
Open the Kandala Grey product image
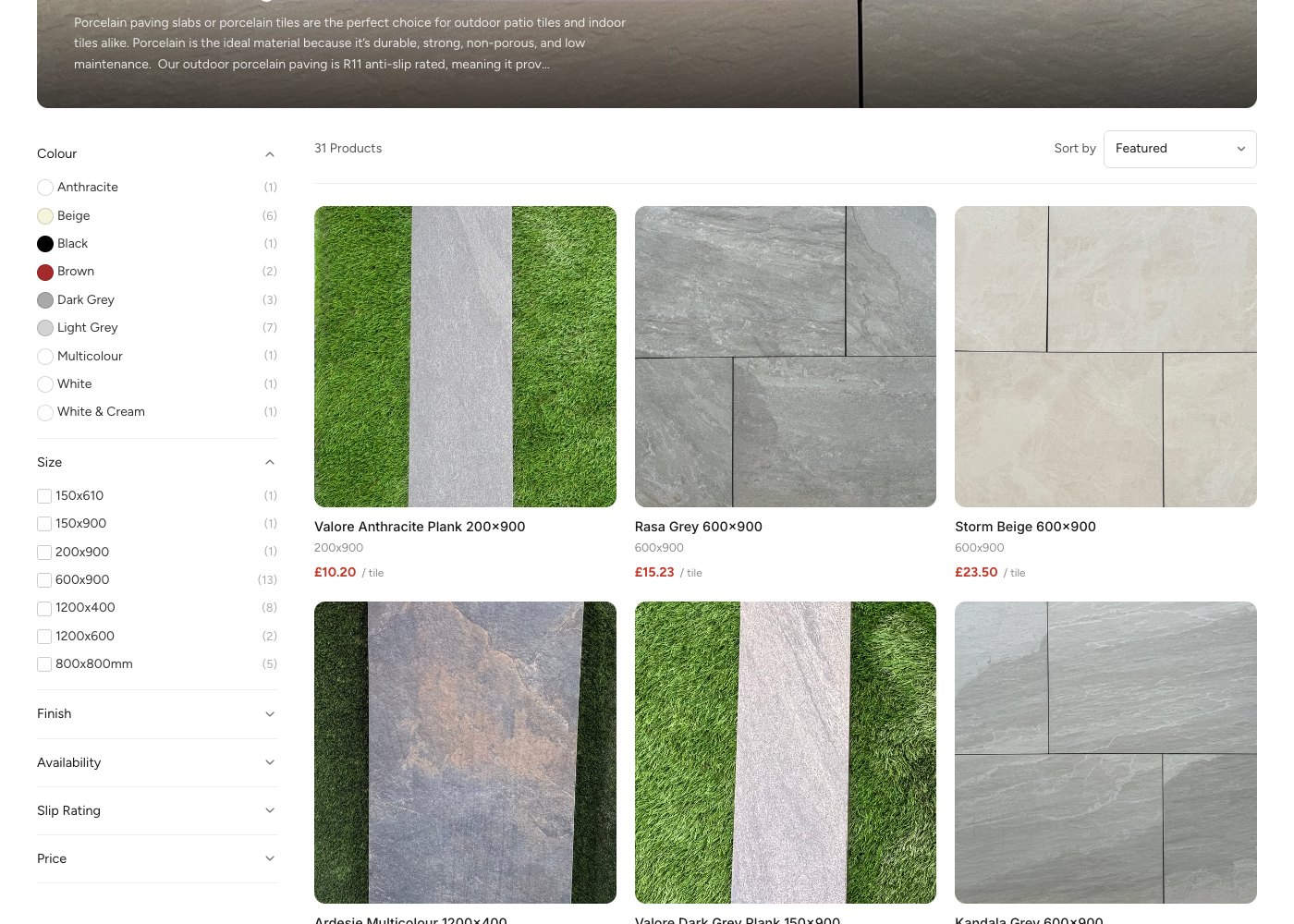[x=1105, y=752]
